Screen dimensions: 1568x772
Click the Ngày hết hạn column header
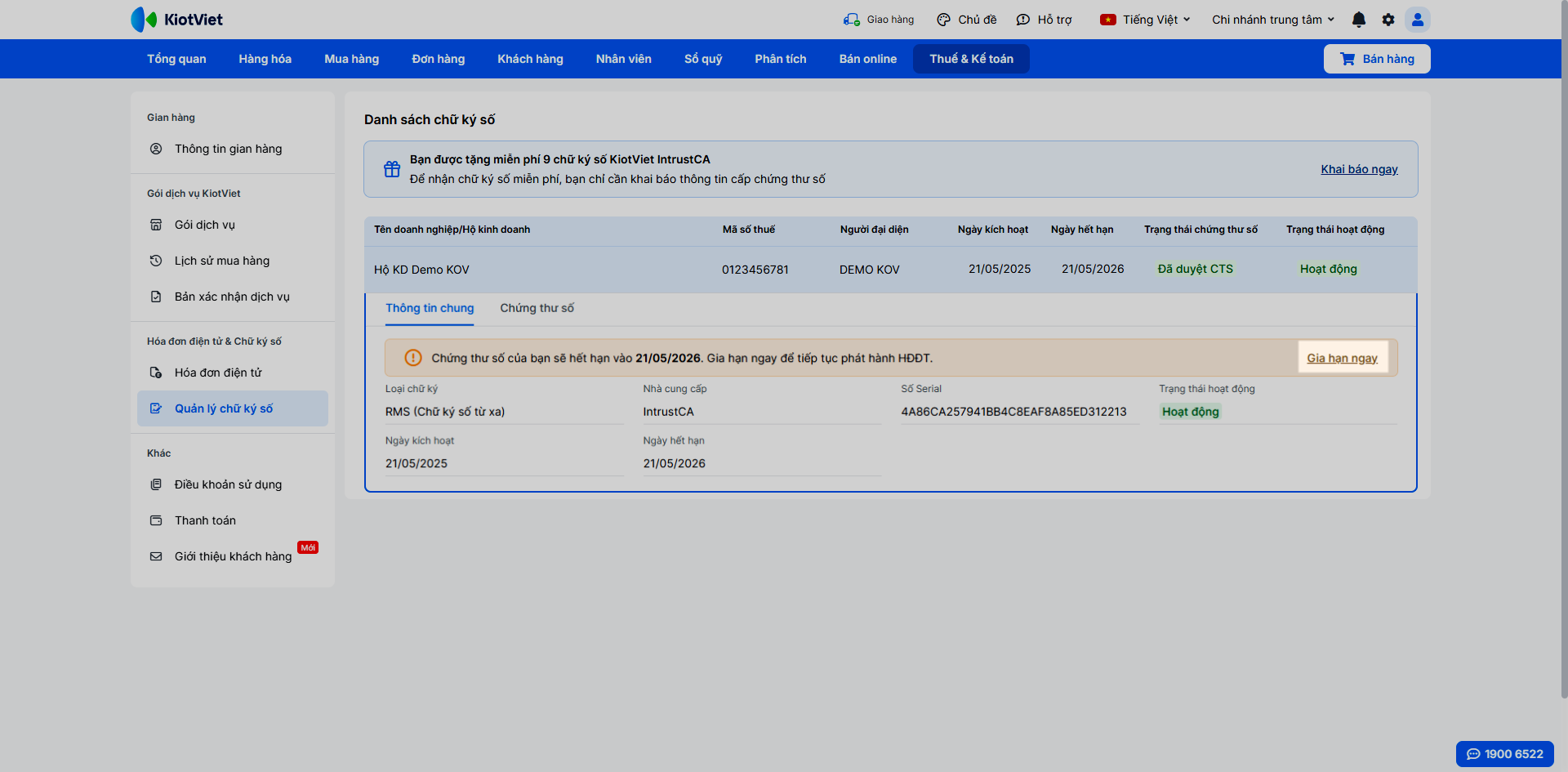click(x=1082, y=230)
